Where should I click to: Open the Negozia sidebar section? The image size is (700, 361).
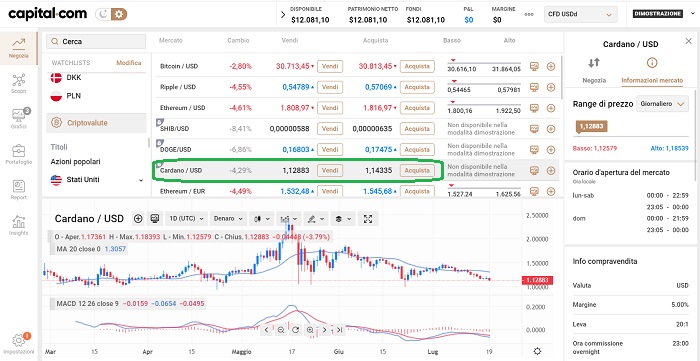pyautogui.click(x=19, y=48)
